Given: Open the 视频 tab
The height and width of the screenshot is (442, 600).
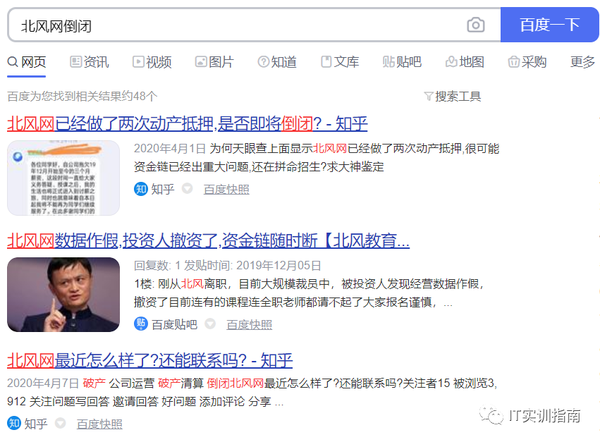Looking at the screenshot, I should (x=152, y=62).
